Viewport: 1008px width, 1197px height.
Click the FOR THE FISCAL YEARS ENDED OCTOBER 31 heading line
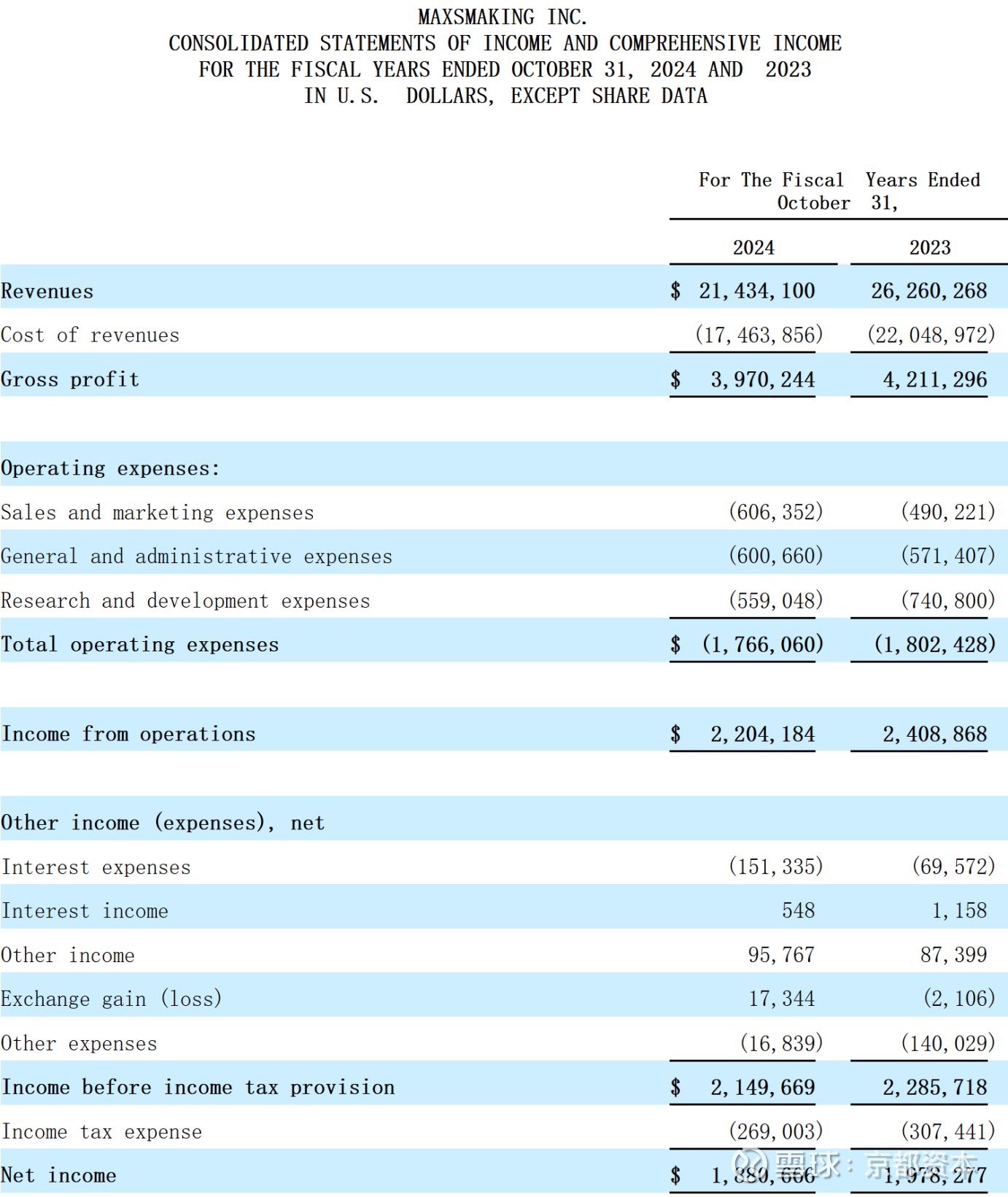pos(505,69)
